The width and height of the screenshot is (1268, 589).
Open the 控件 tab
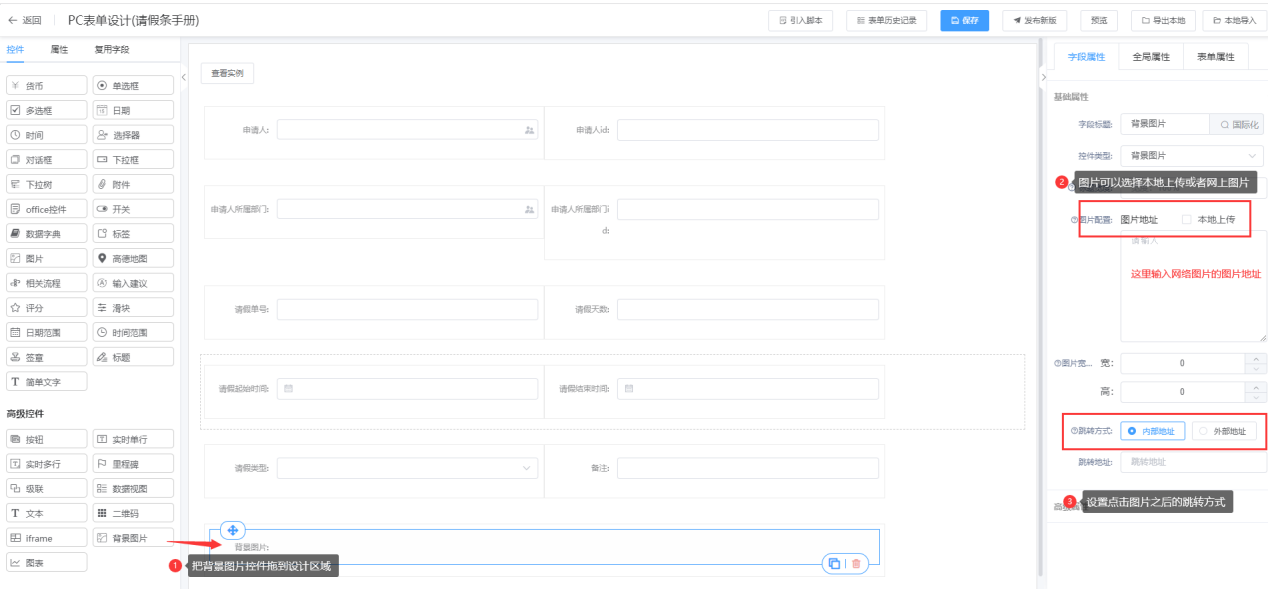[x=15, y=49]
